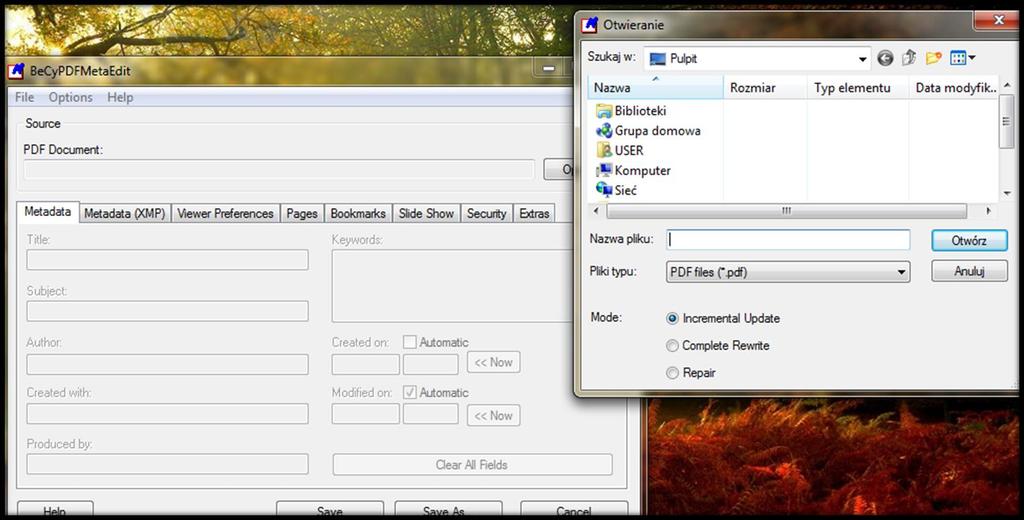This screenshot has height=520, width=1024.
Task: Click the scroll right arrow of file list
Action: point(989,211)
